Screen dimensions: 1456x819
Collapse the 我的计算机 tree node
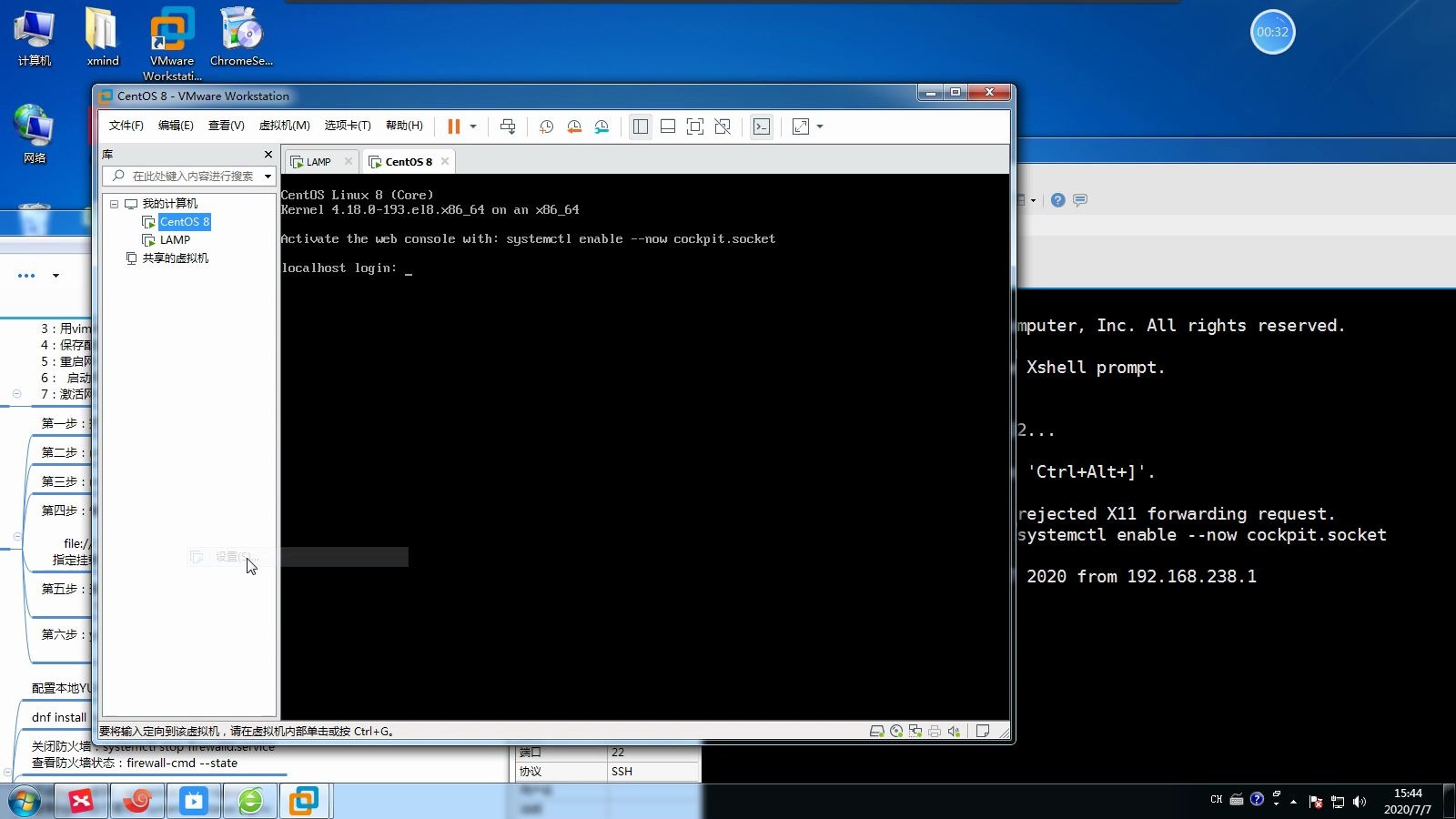(x=114, y=204)
